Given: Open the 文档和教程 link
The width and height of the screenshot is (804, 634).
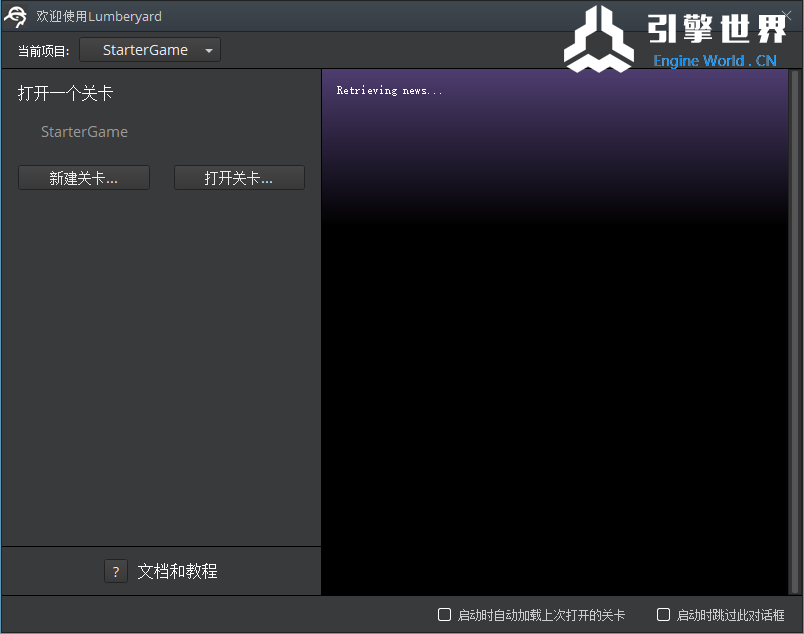Looking at the screenshot, I should tap(177, 571).
